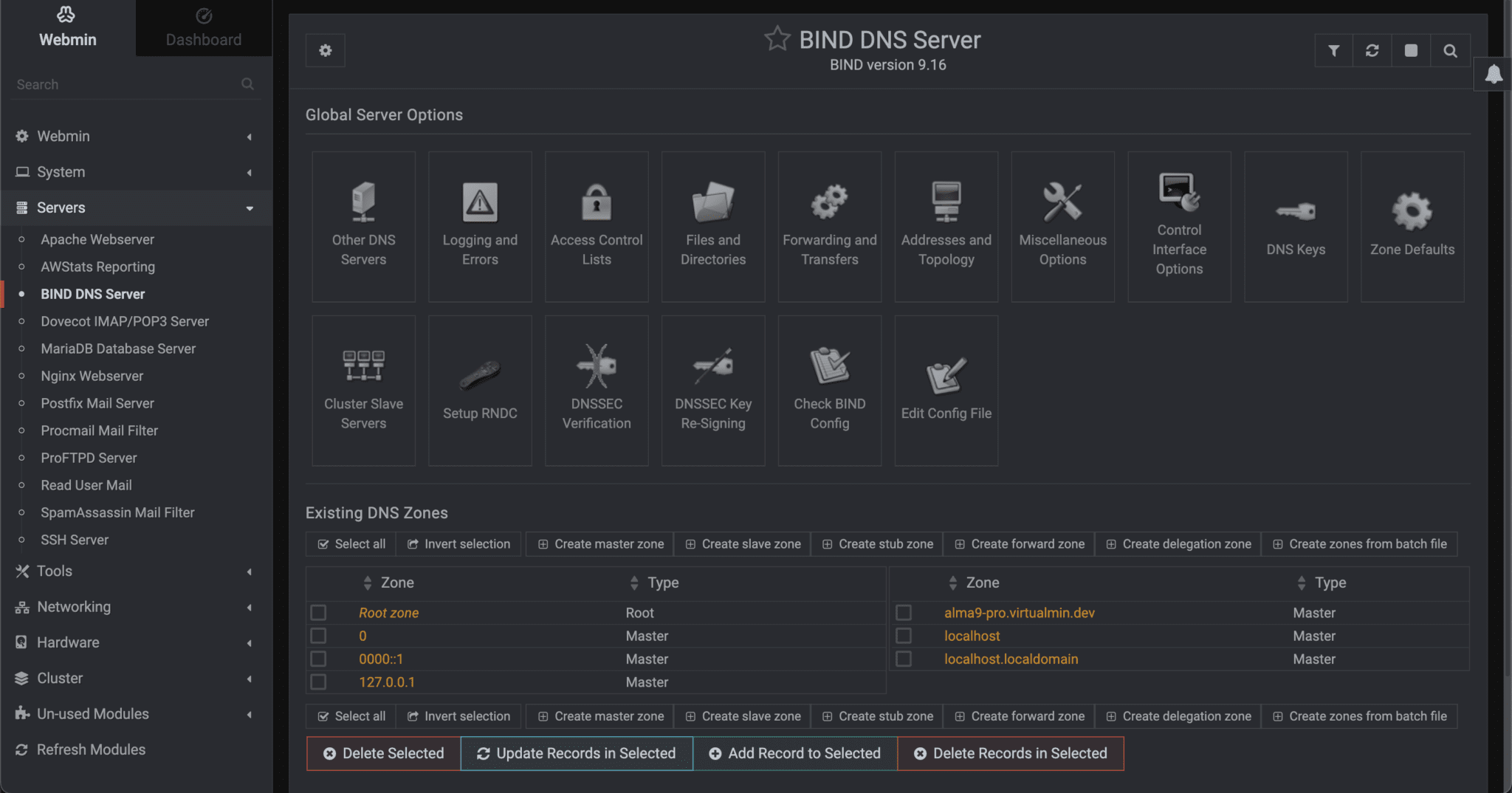The height and width of the screenshot is (793, 1512).
Task: Check the alma9-pro.virtualmin.dev checkbox
Action: [x=904, y=613]
